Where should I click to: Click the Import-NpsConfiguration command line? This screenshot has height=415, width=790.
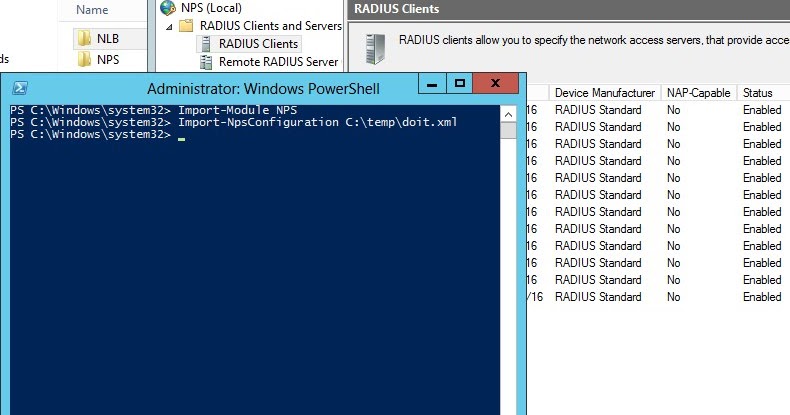tap(234, 122)
